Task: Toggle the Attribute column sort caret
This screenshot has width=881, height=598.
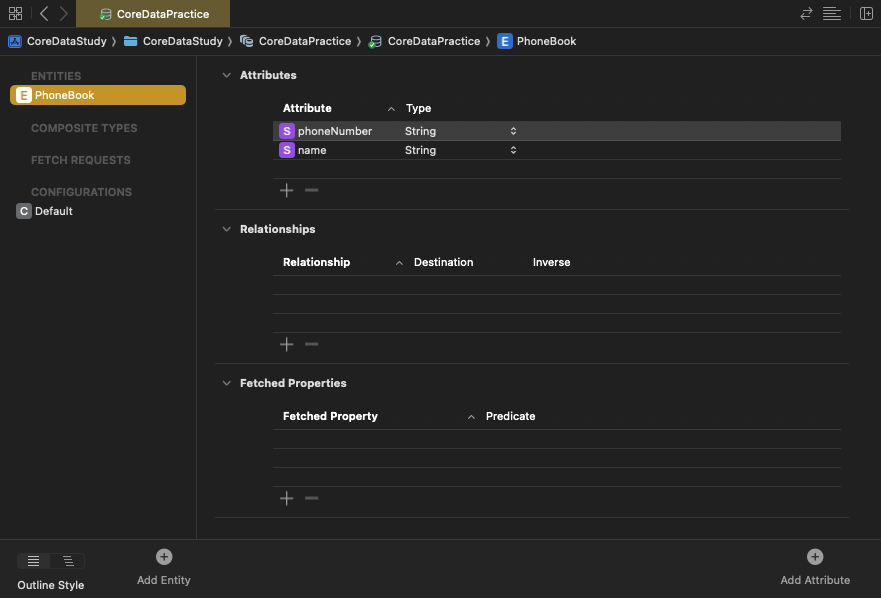Action: click(391, 108)
